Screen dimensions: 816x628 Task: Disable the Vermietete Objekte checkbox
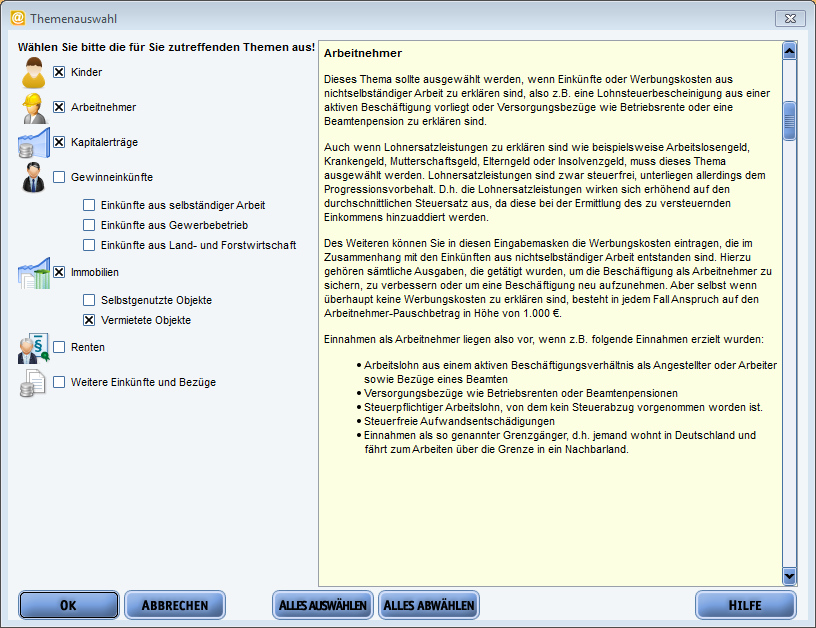89,320
